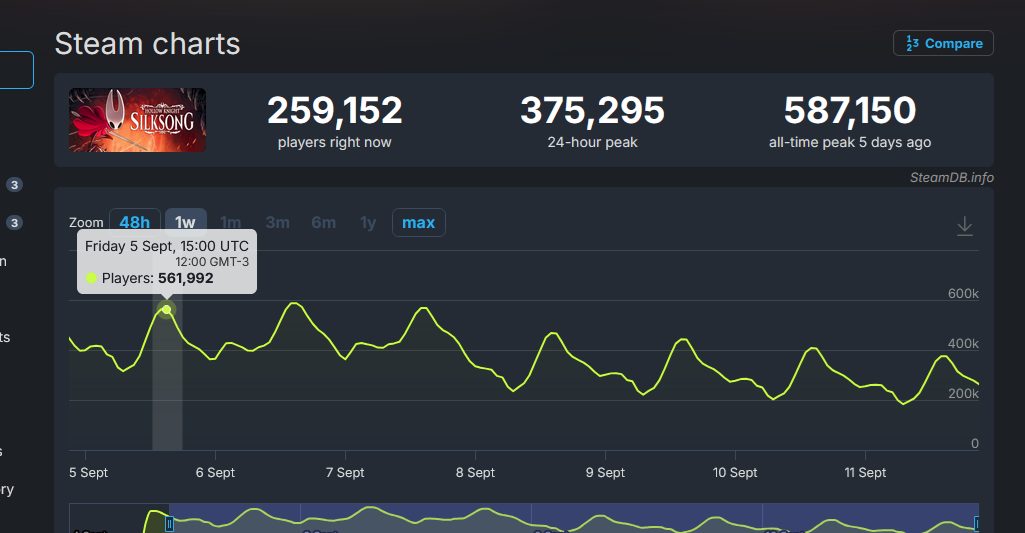Viewport: 1025px width, 533px height.
Task: Click the 200k y-axis label
Action: (x=963, y=394)
